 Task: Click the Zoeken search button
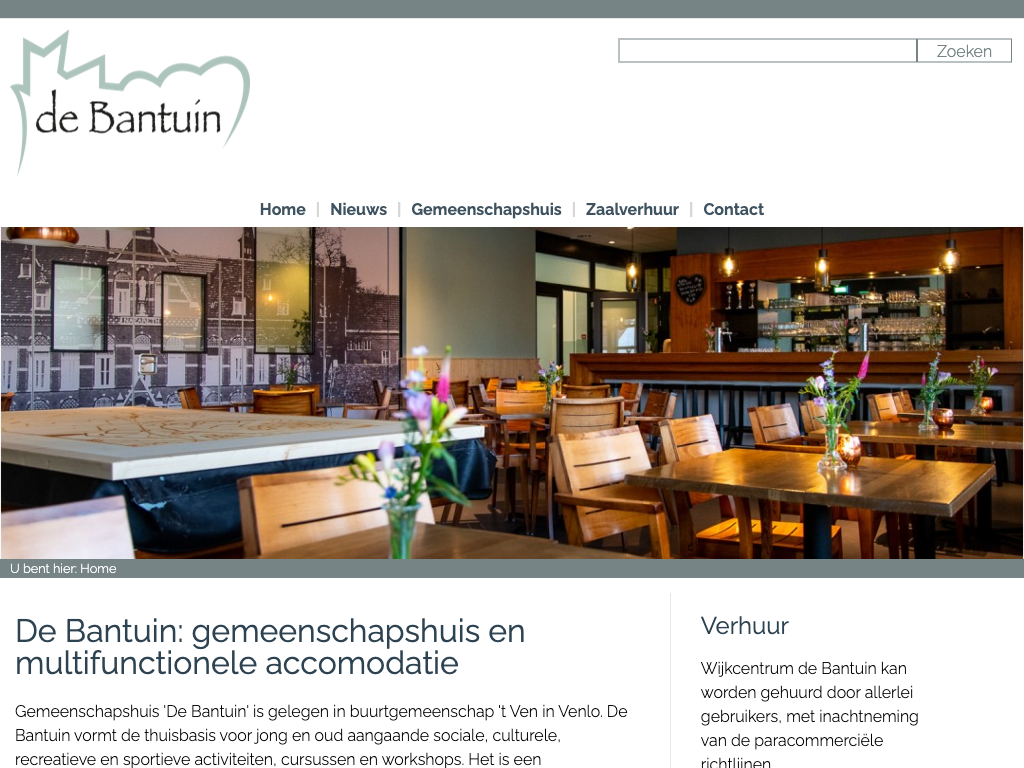[x=964, y=51]
